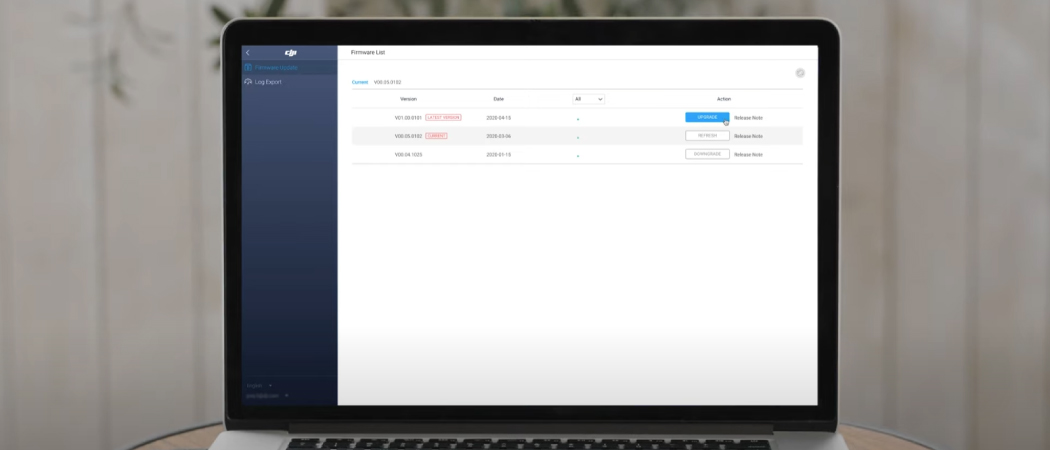Click the green dot in V00.04.1025 row
Viewport: 1050px width, 450px height.
point(578,156)
